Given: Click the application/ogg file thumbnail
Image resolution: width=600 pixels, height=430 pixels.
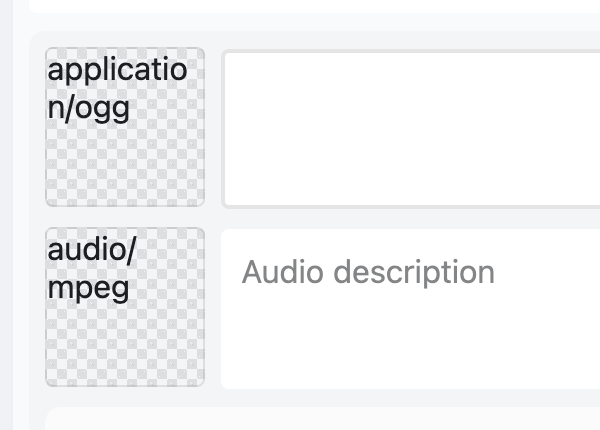Looking at the screenshot, I should coord(125,127).
